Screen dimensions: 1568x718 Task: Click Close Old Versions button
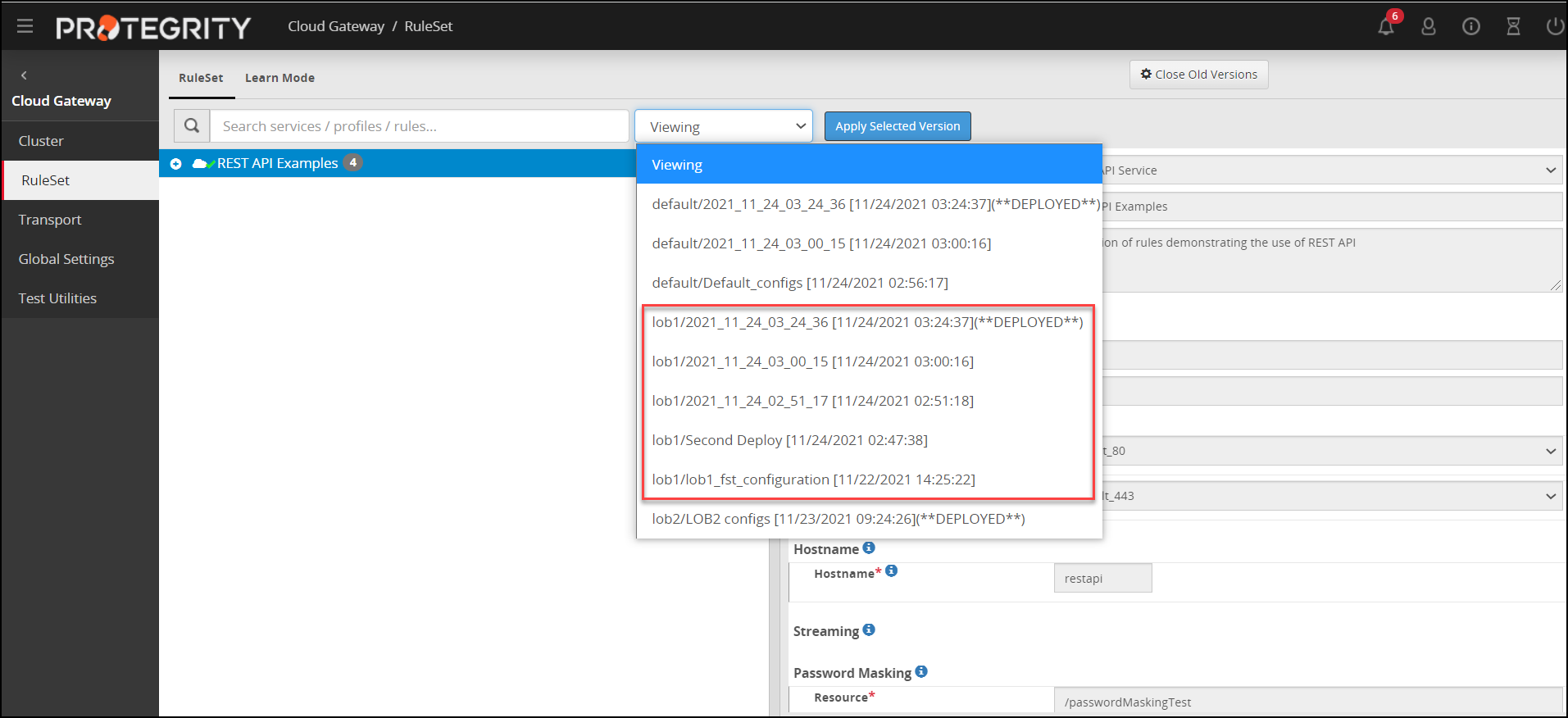pos(1198,75)
